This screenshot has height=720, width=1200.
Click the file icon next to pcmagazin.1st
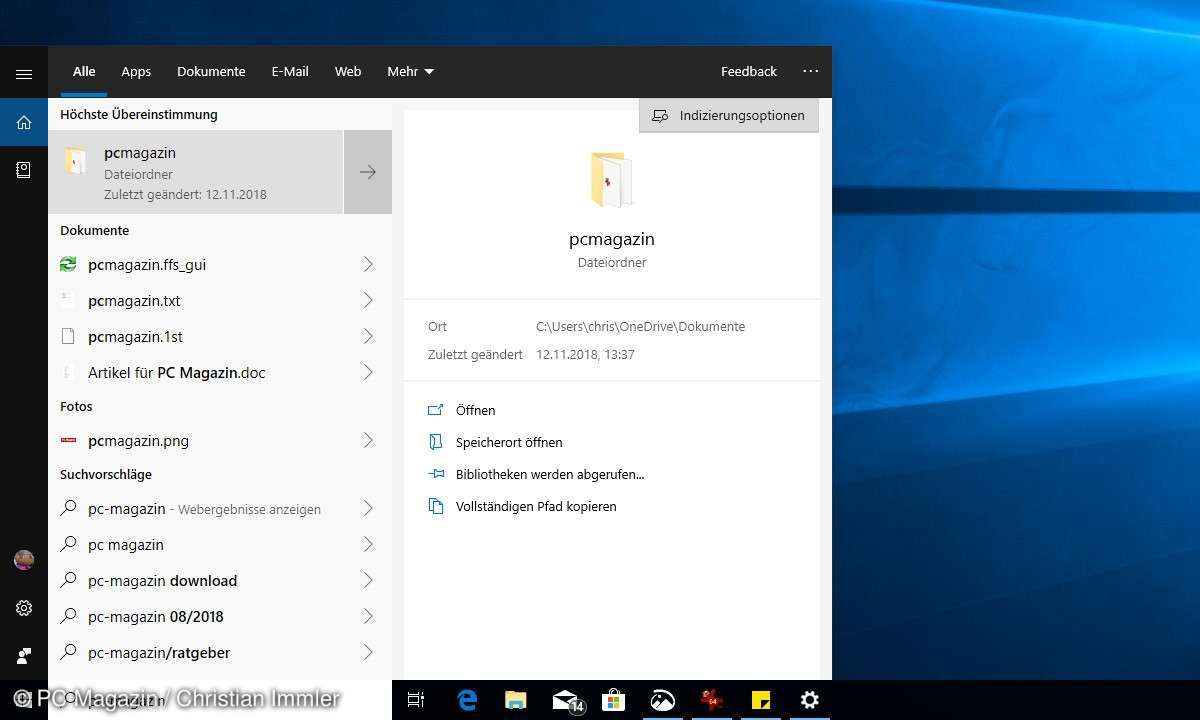(68, 336)
